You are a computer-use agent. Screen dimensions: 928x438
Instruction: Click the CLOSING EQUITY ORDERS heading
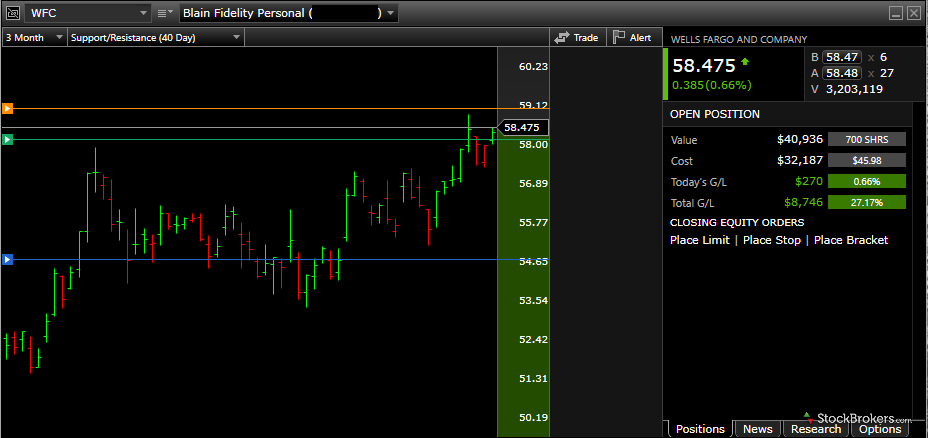coord(737,223)
